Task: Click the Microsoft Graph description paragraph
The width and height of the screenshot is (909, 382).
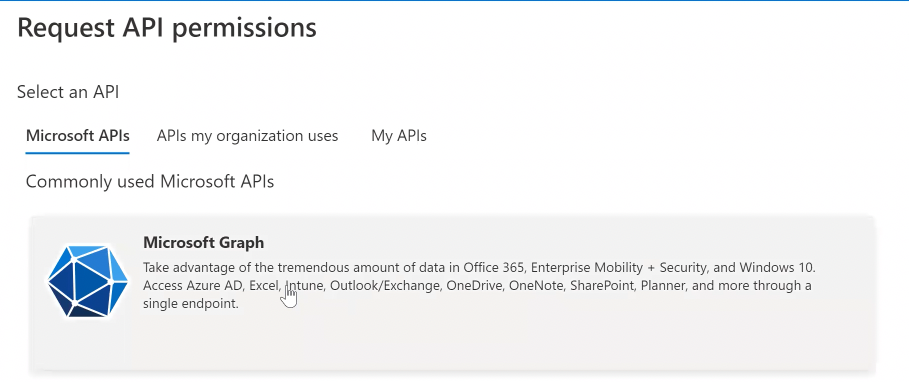Action: pos(479,286)
